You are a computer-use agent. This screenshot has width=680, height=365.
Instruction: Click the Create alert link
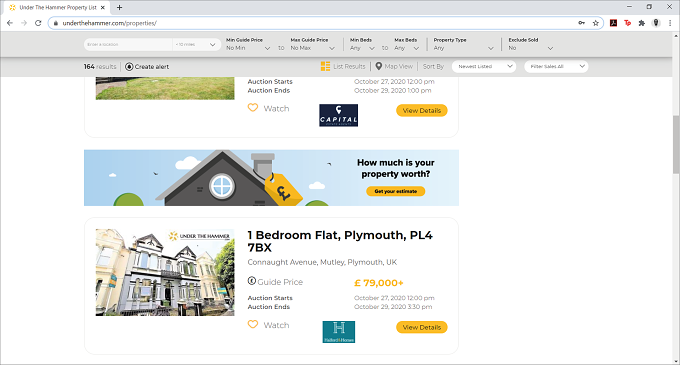[x=152, y=67]
